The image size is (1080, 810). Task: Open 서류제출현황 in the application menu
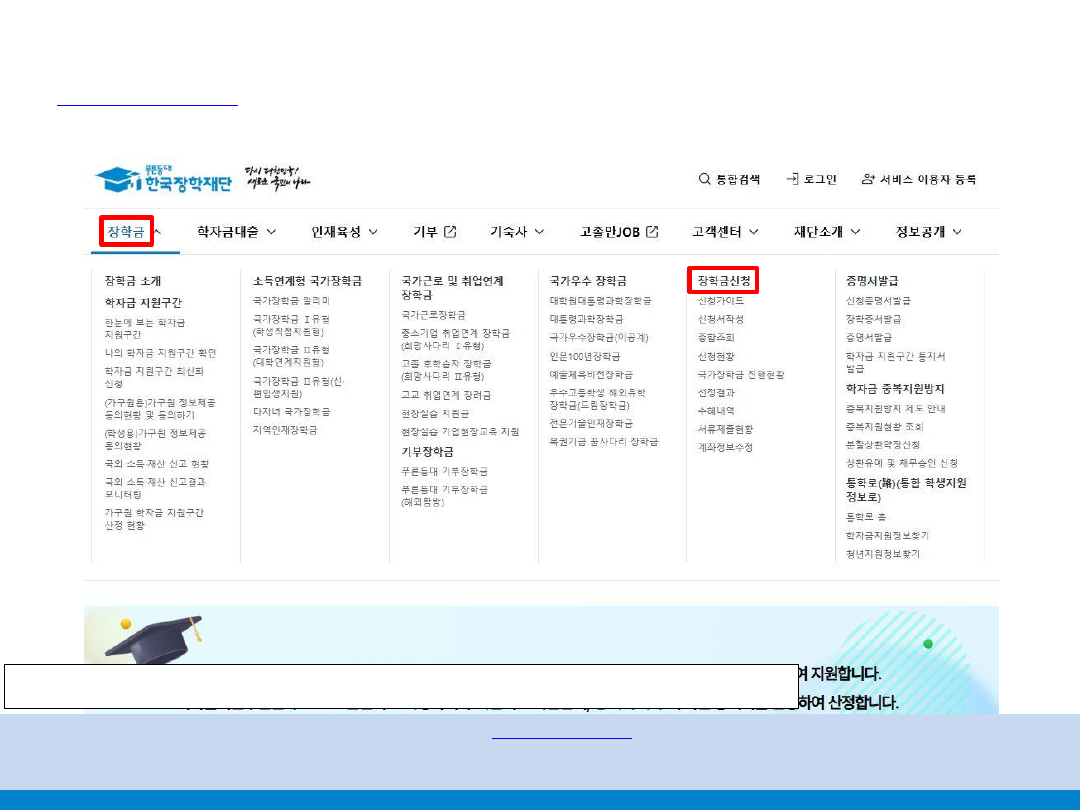point(725,429)
